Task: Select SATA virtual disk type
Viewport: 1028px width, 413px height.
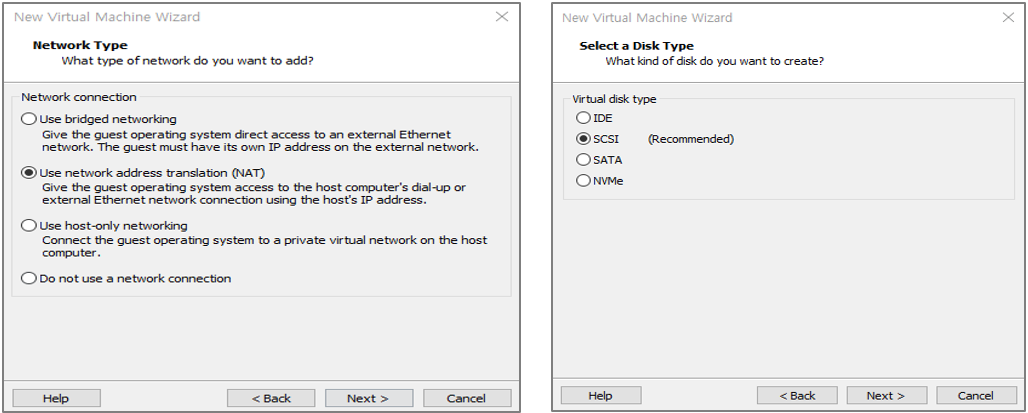Action: pyautogui.click(x=584, y=160)
